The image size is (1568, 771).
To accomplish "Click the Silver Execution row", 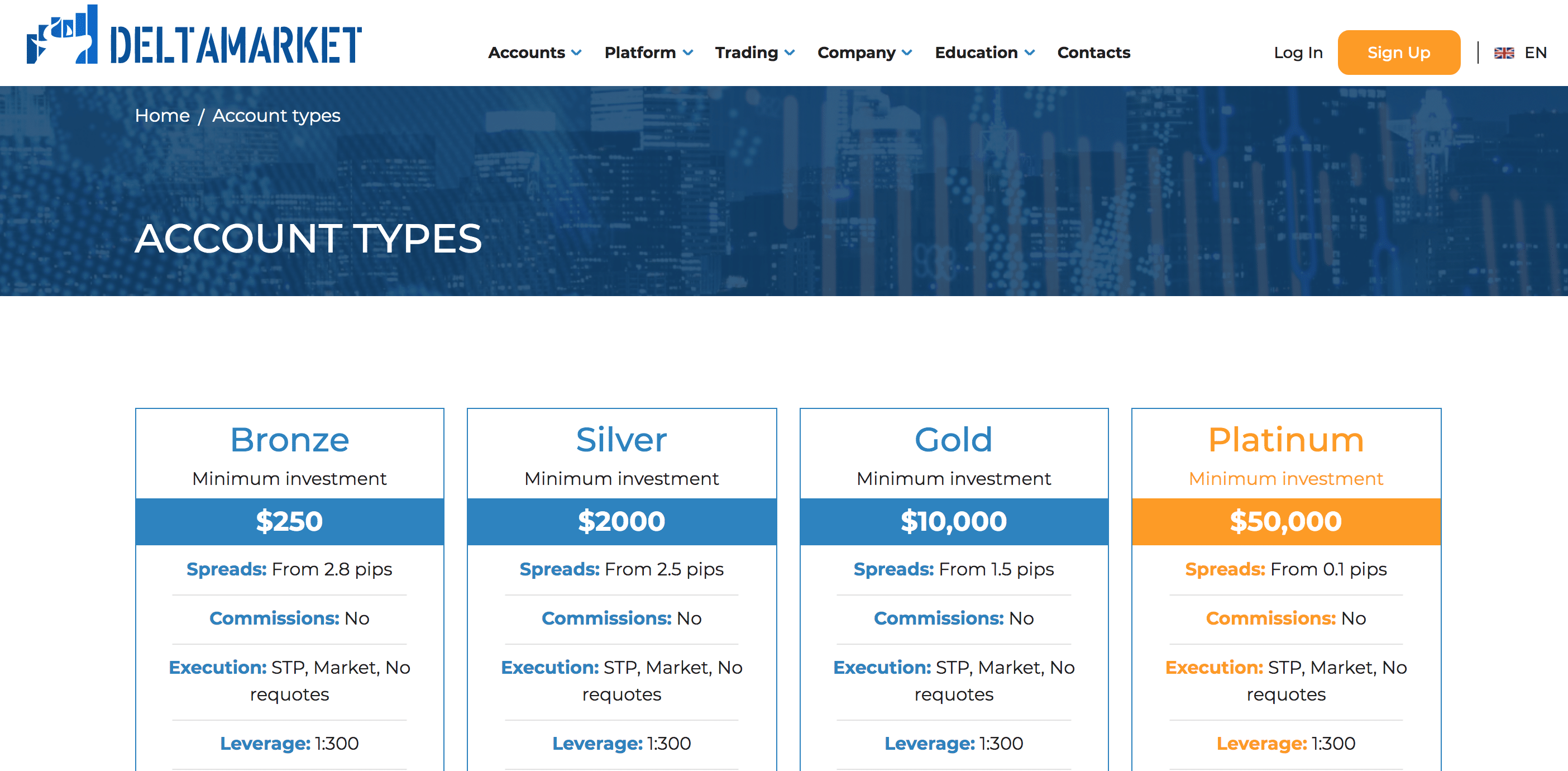I will click(x=622, y=681).
